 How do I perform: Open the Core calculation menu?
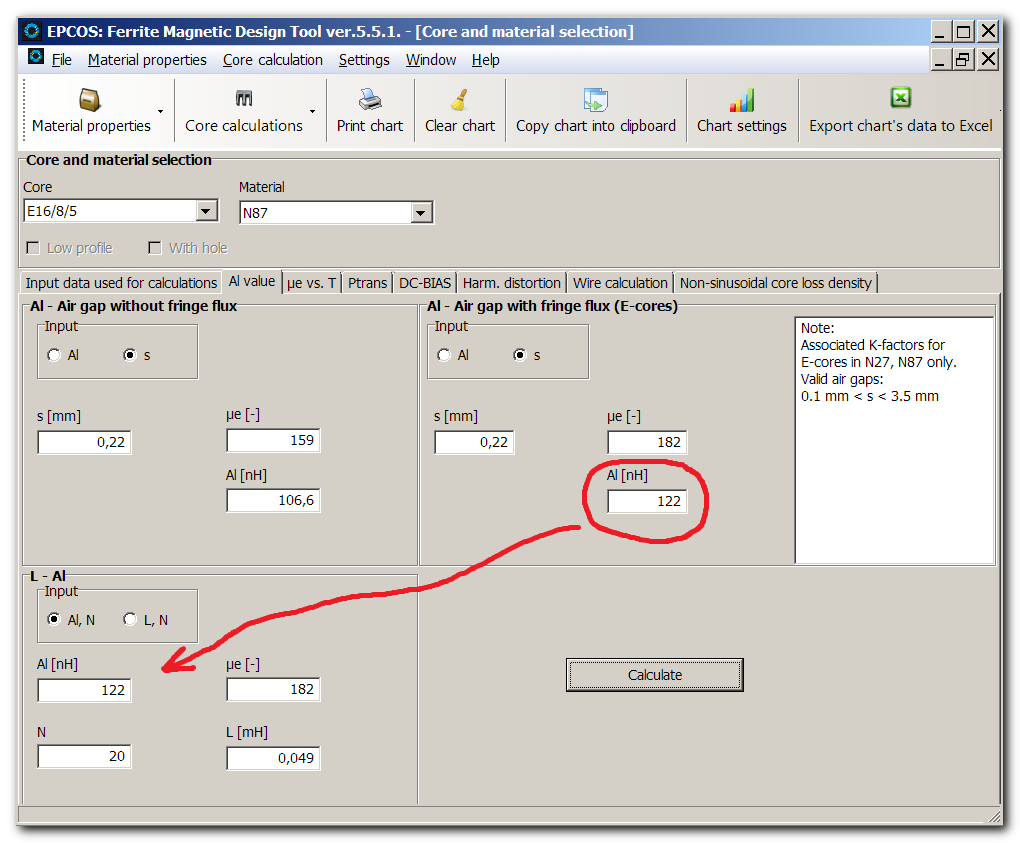(x=273, y=60)
